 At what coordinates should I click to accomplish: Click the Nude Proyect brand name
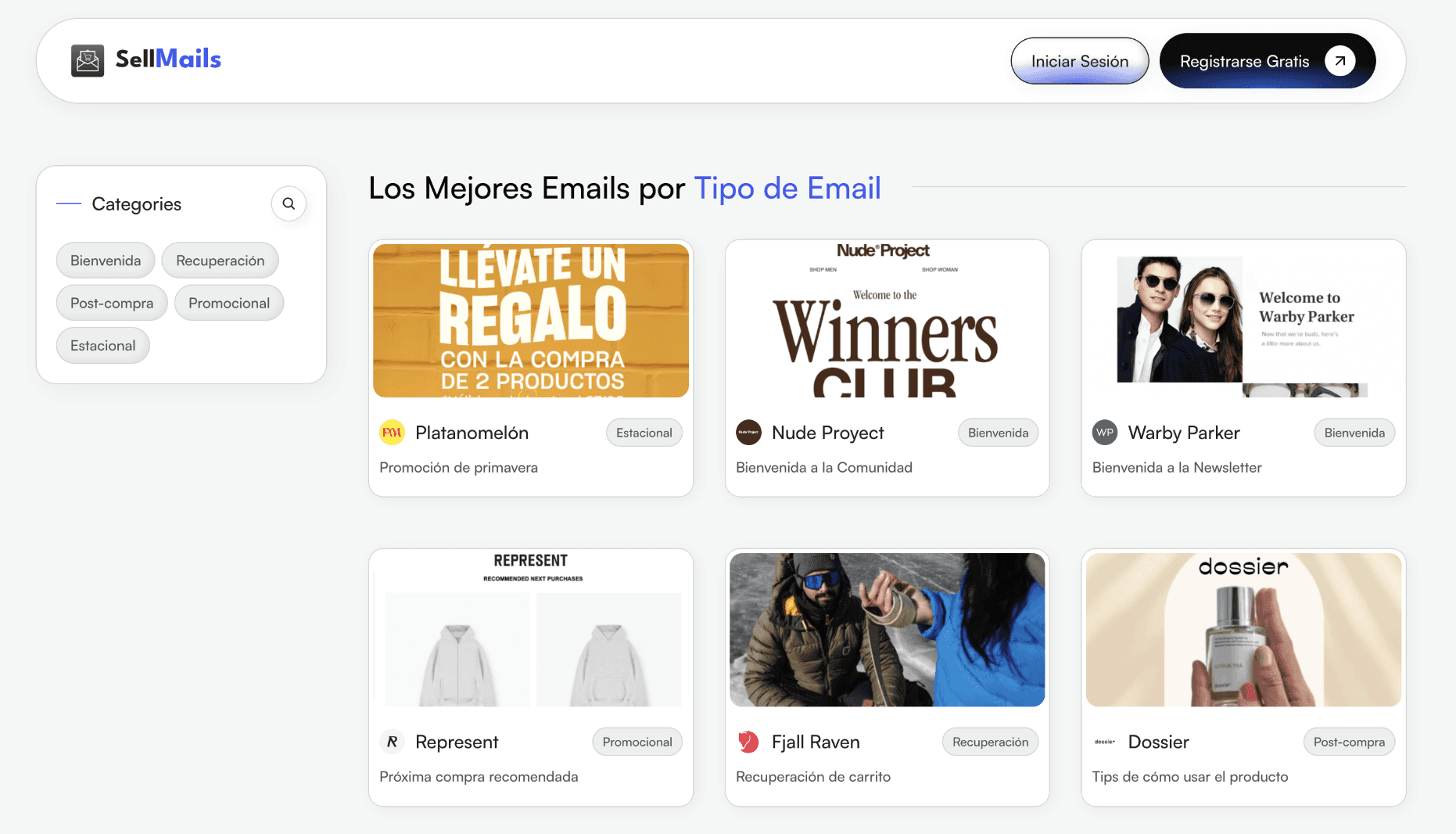coord(828,433)
